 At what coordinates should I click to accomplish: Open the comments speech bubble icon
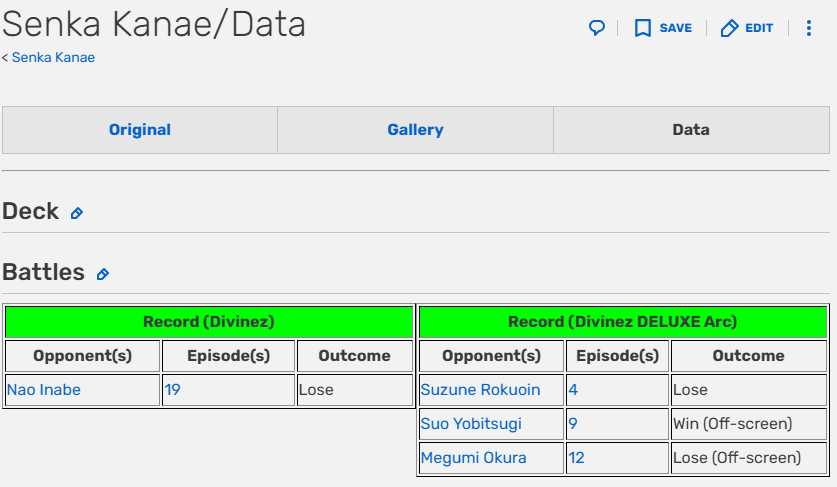pos(597,28)
